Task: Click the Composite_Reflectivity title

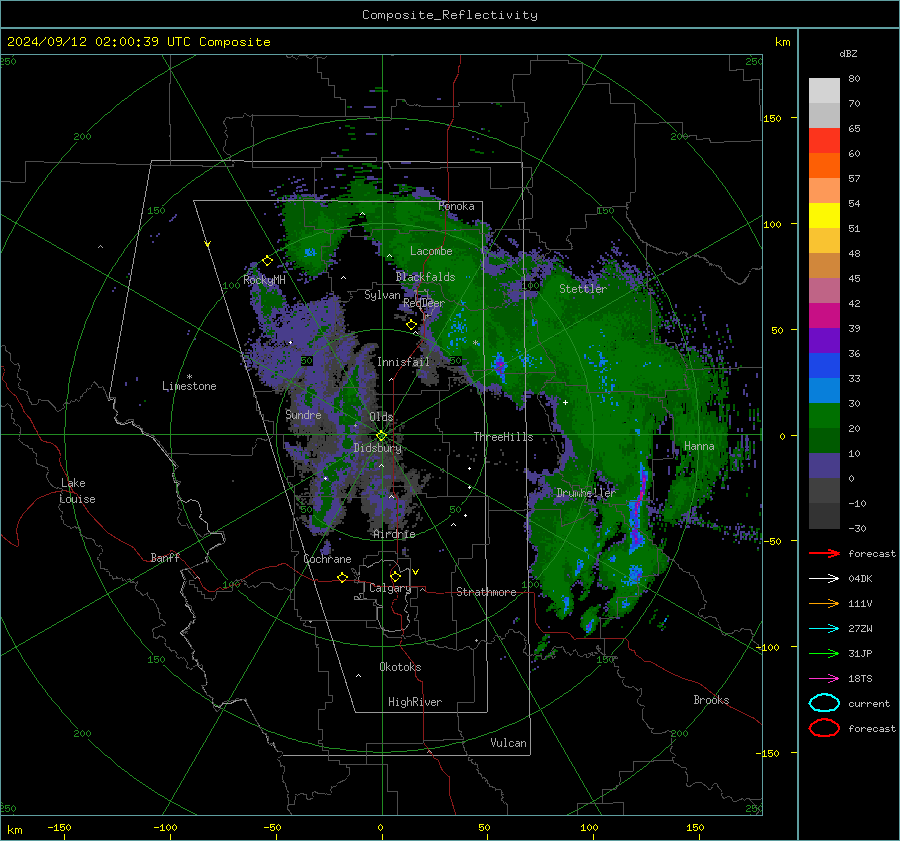Action: click(x=450, y=15)
